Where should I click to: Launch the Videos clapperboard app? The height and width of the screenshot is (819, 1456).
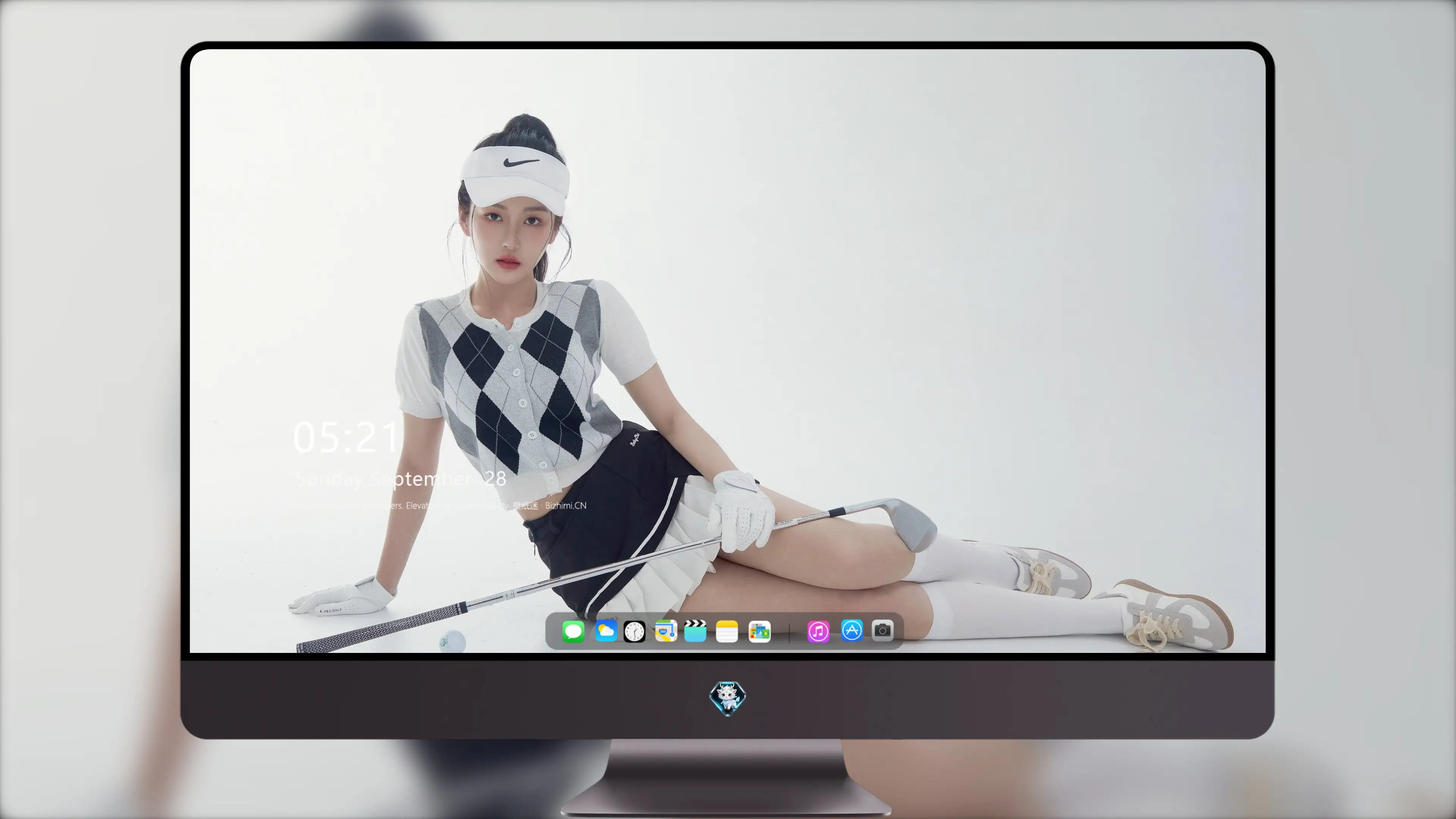point(695,631)
